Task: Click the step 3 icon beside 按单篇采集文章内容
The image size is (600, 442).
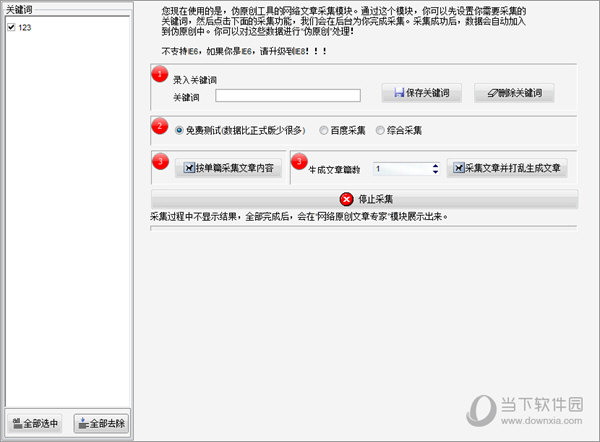Action: click(x=161, y=161)
